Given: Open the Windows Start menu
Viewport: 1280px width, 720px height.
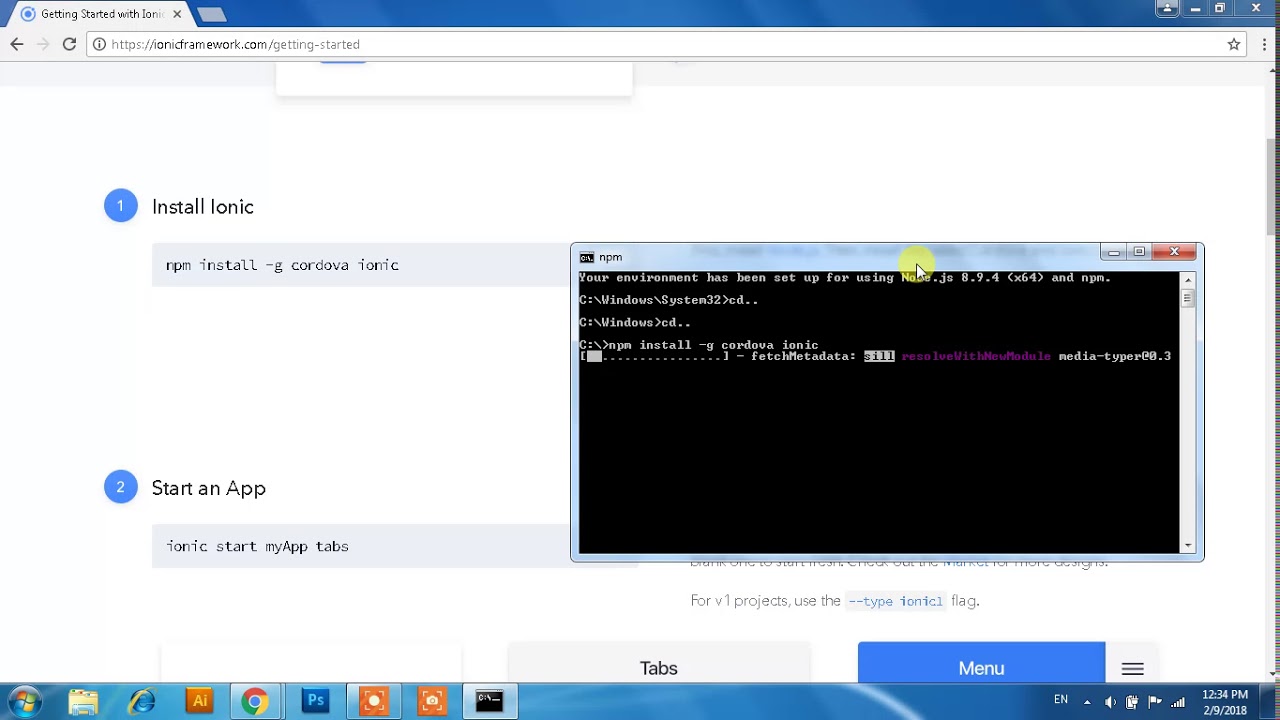Looking at the screenshot, I should tap(26, 701).
